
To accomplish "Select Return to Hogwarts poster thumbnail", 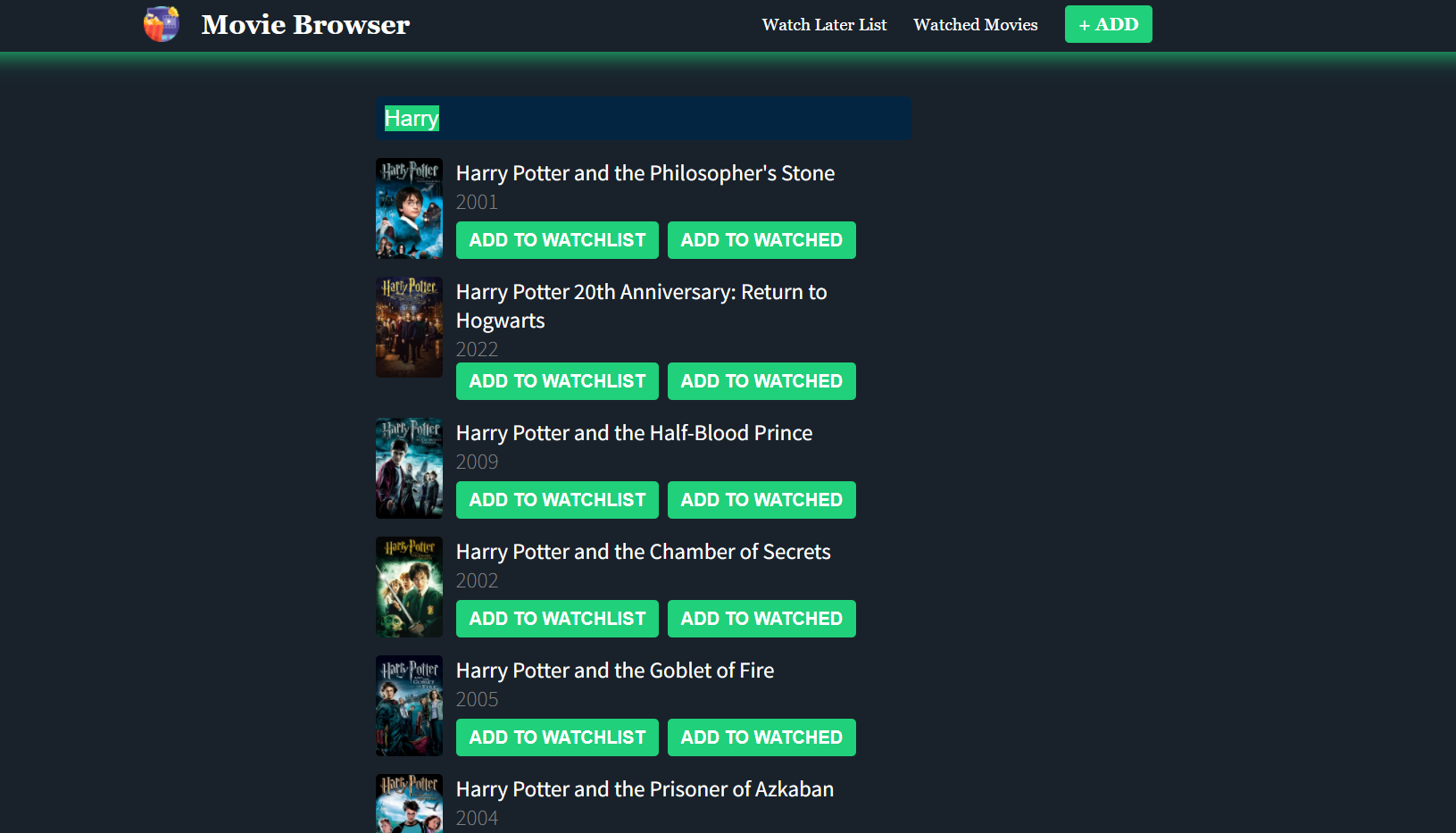I will pos(409,328).
